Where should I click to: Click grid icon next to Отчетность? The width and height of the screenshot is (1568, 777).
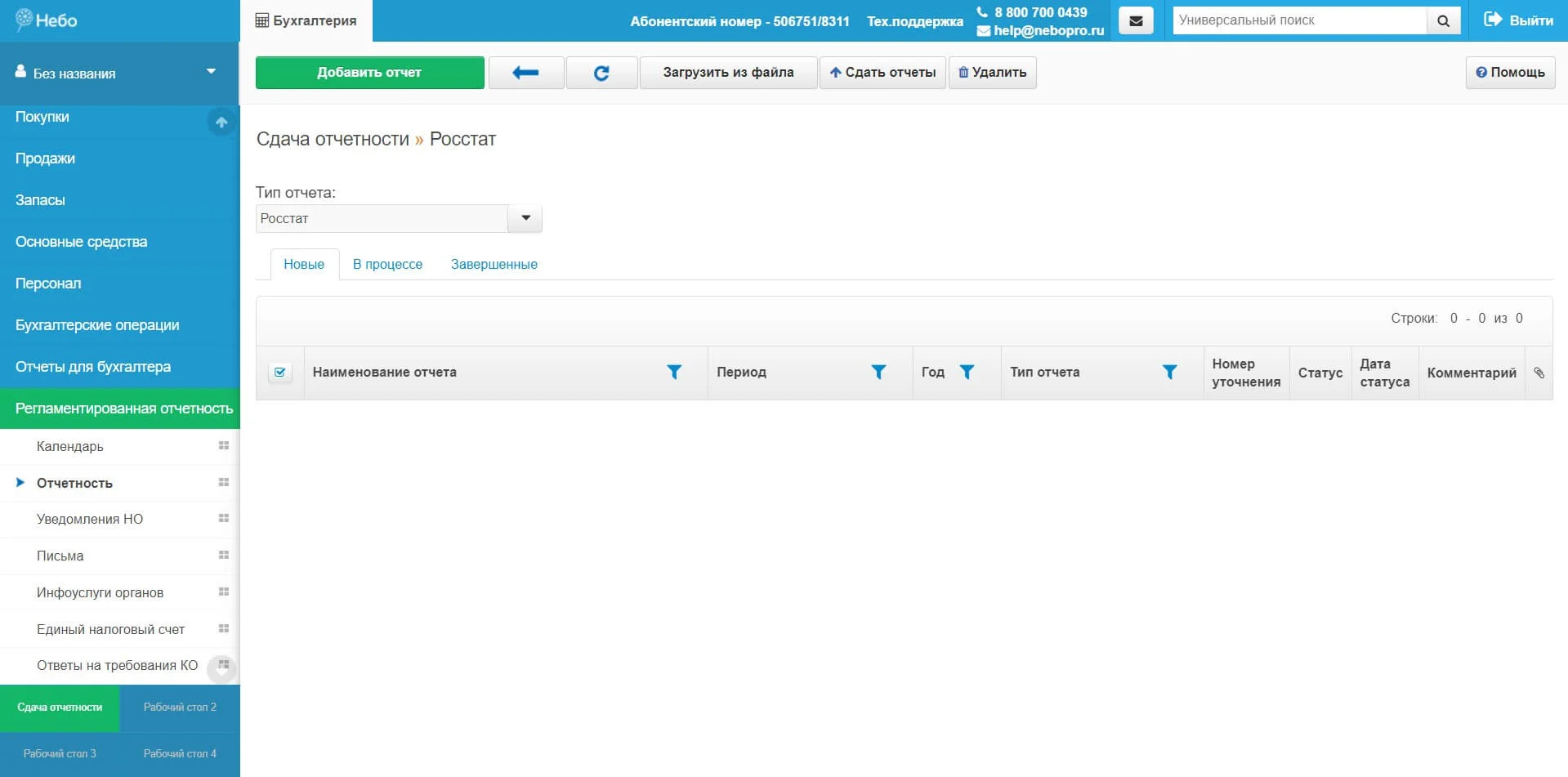tap(224, 483)
